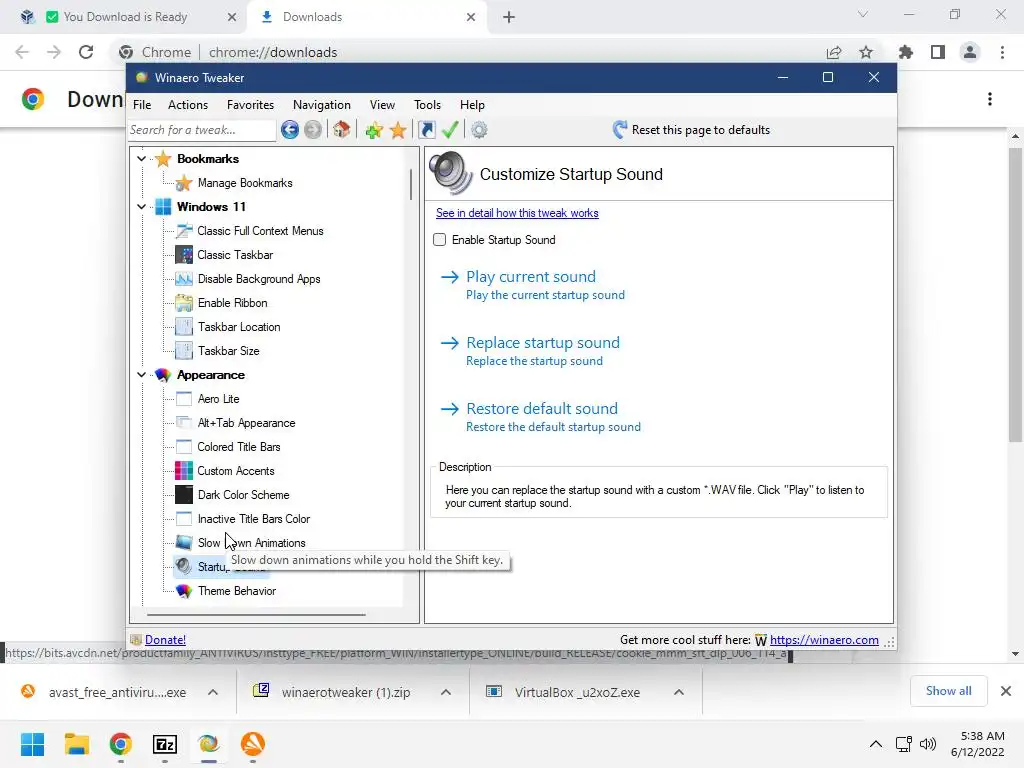Screen dimensions: 1024x768
Task: Open 7-Zip from the taskbar
Action: tap(165, 744)
